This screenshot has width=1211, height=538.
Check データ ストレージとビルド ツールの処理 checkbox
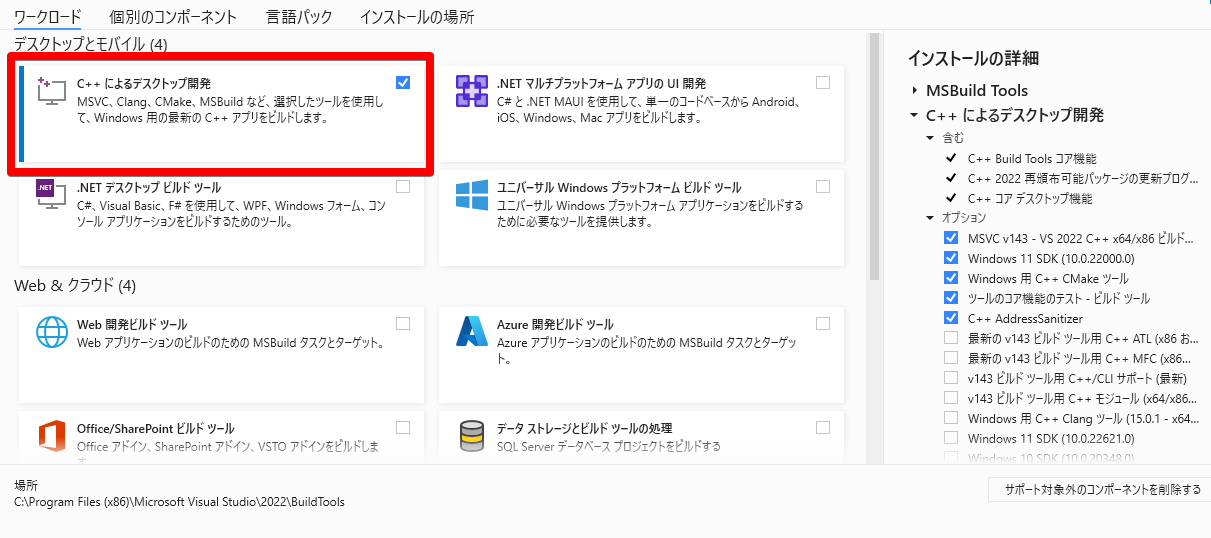(823, 427)
